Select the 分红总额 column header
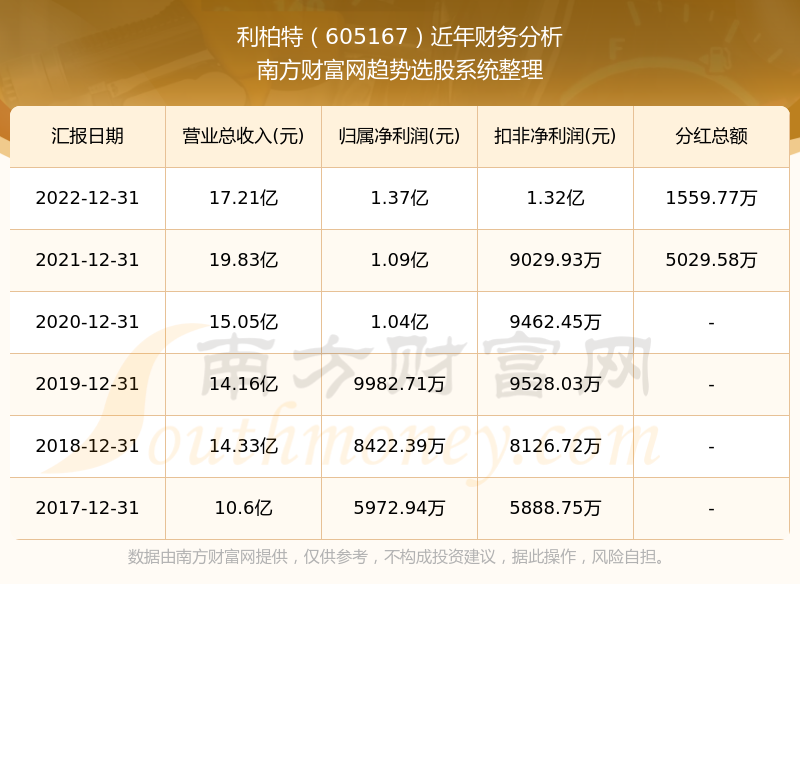The image size is (800, 758). pos(711,136)
